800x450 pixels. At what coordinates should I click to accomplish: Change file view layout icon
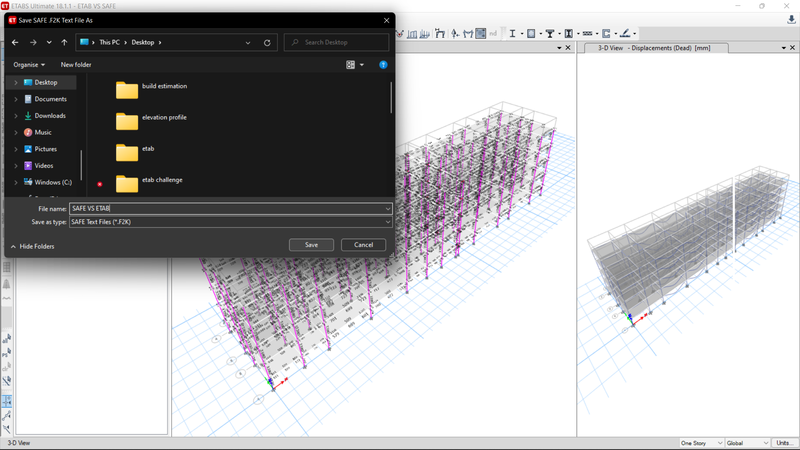[x=351, y=65]
